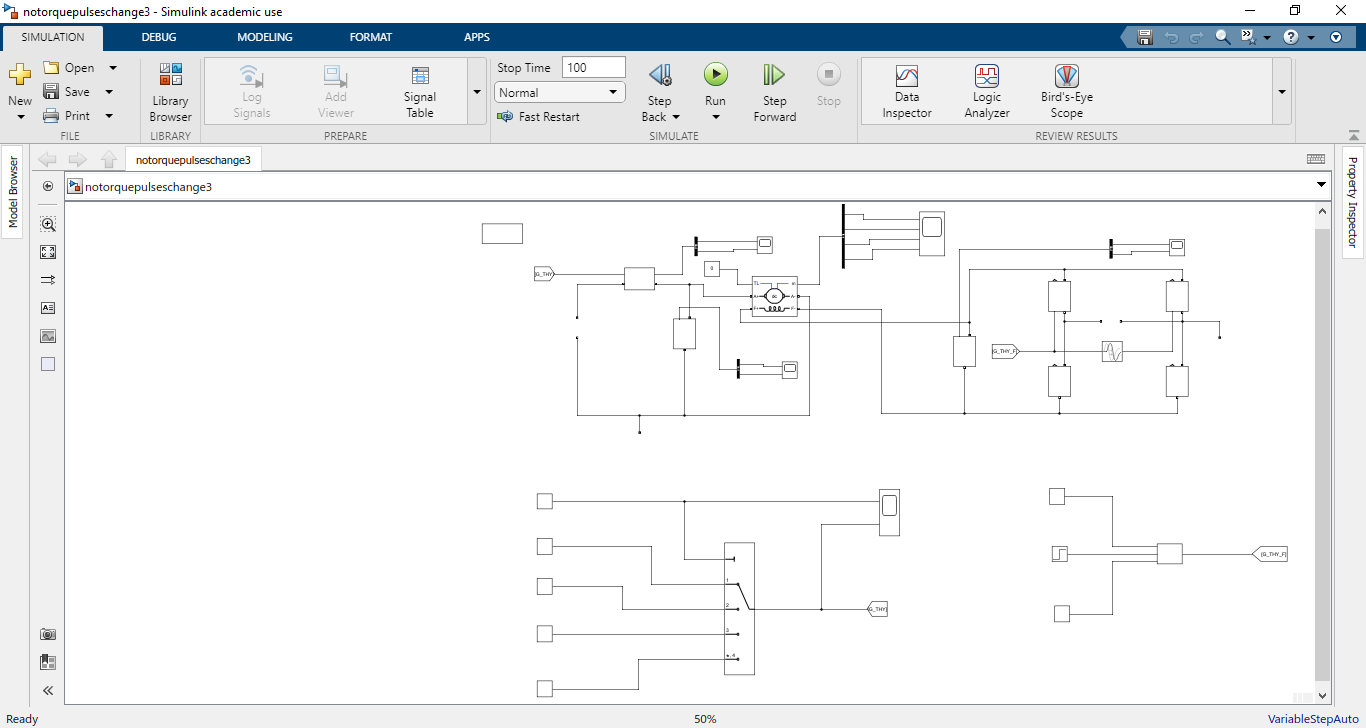The height and width of the screenshot is (728, 1366).
Task: Open the New dropdown arrow
Action: coord(20,117)
